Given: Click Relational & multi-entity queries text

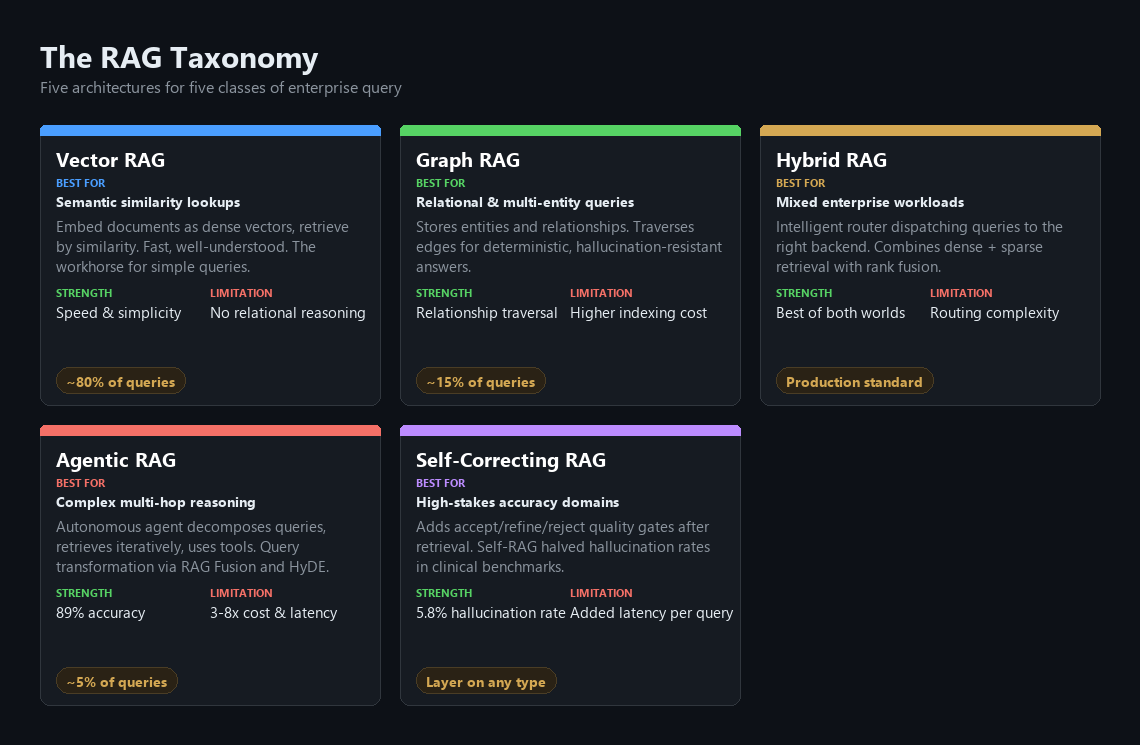Looking at the screenshot, I should coord(525,202).
